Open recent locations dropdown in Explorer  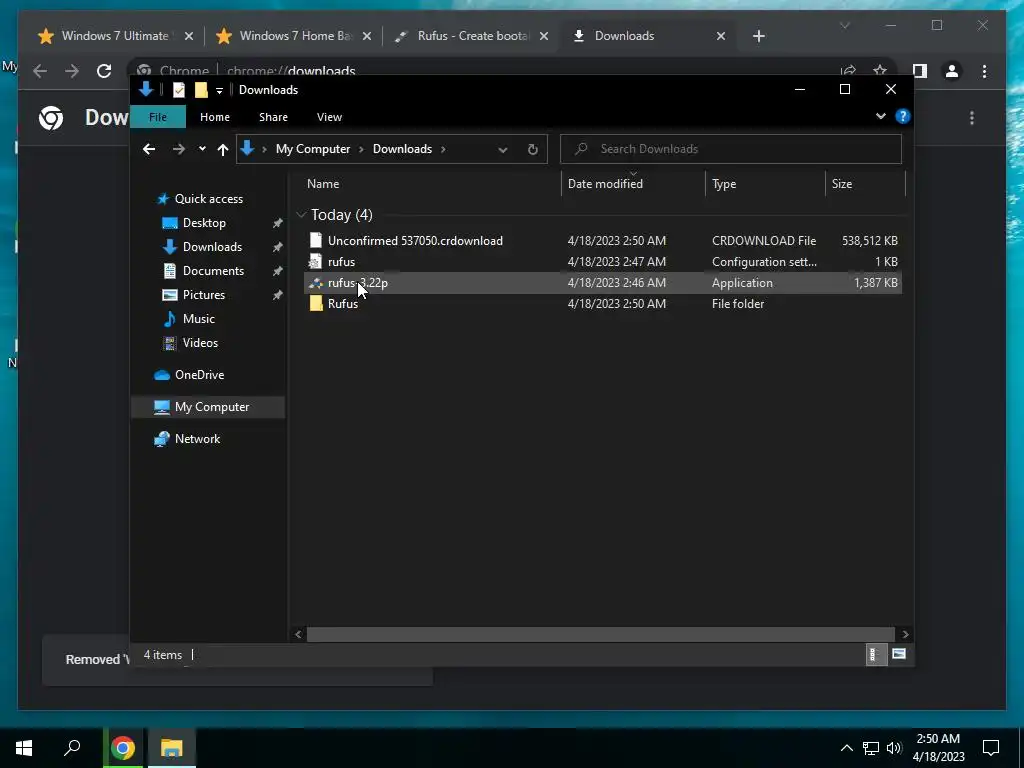click(202, 149)
